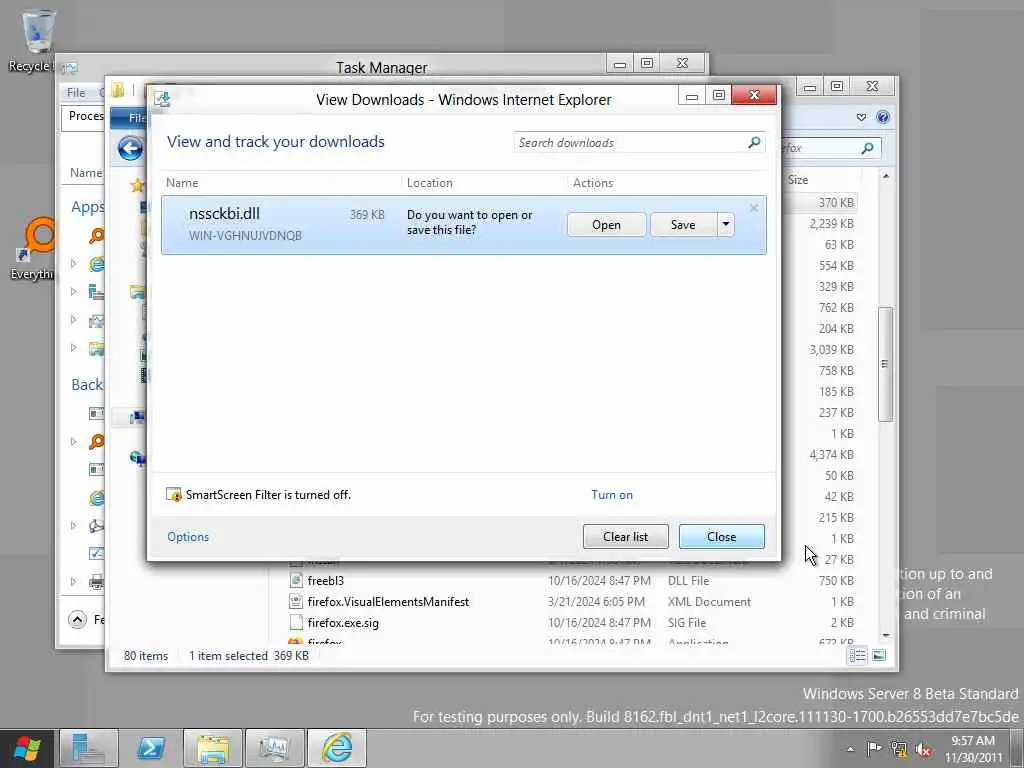Click the Actions column header
The height and width of the screenshot is (768, 1024).
click(x=593, y=183)
